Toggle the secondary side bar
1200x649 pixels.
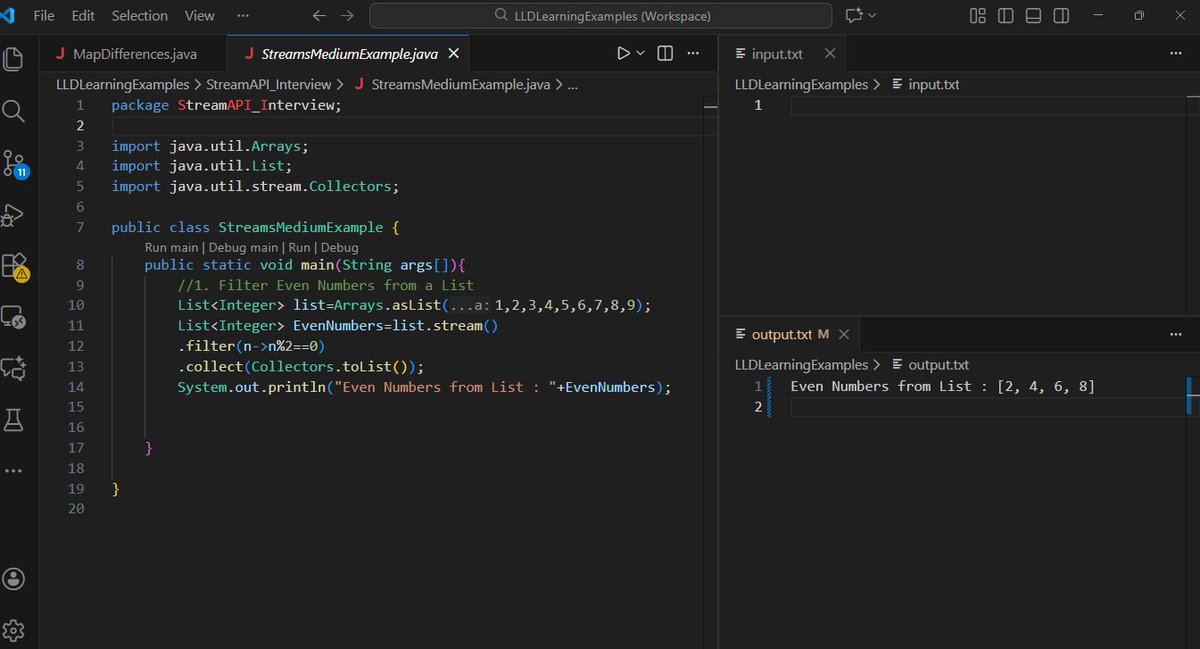pyautogui.click(x=1061, y=16)
